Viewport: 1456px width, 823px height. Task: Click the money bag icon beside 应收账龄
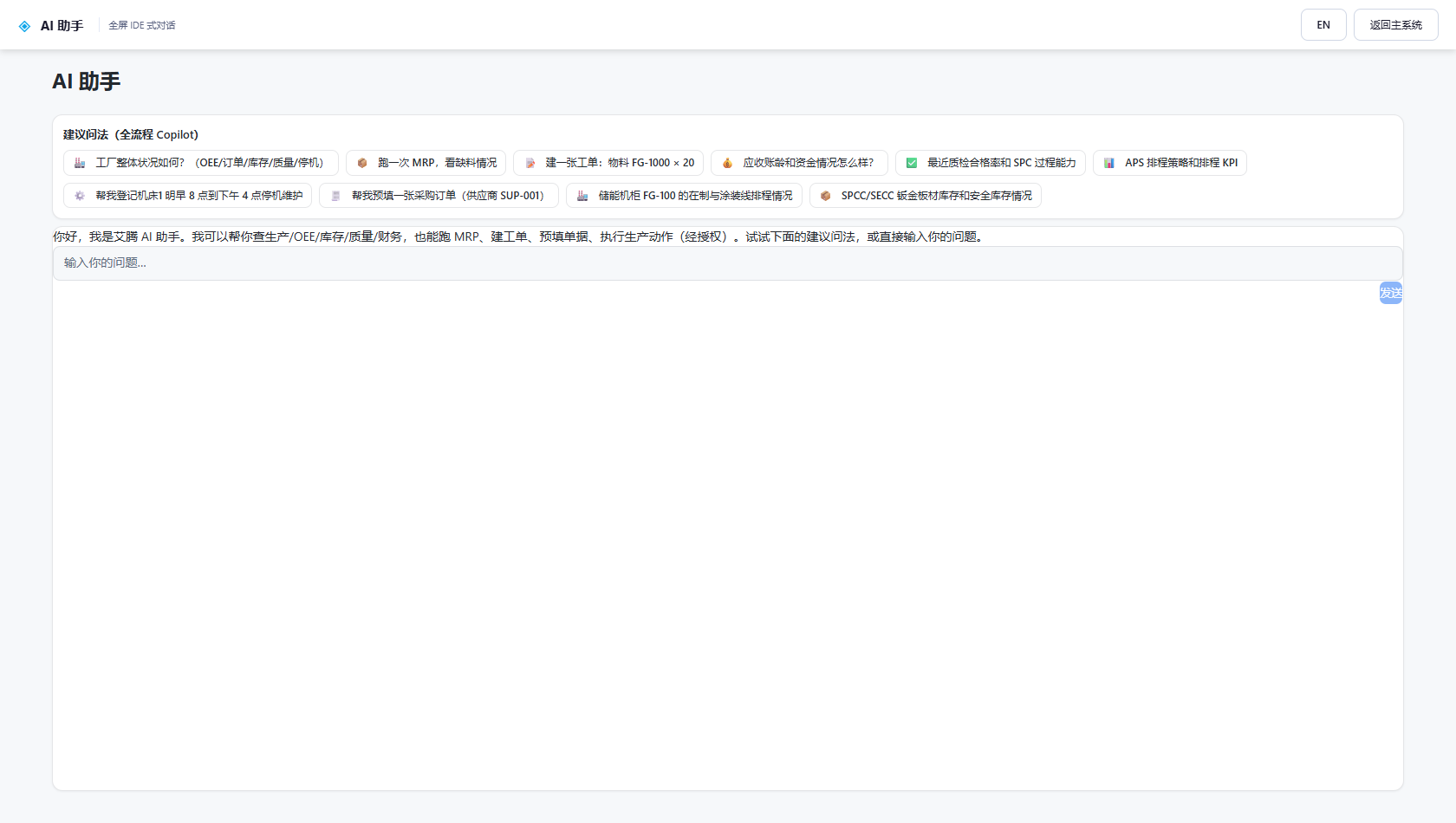tap(727, 163)
